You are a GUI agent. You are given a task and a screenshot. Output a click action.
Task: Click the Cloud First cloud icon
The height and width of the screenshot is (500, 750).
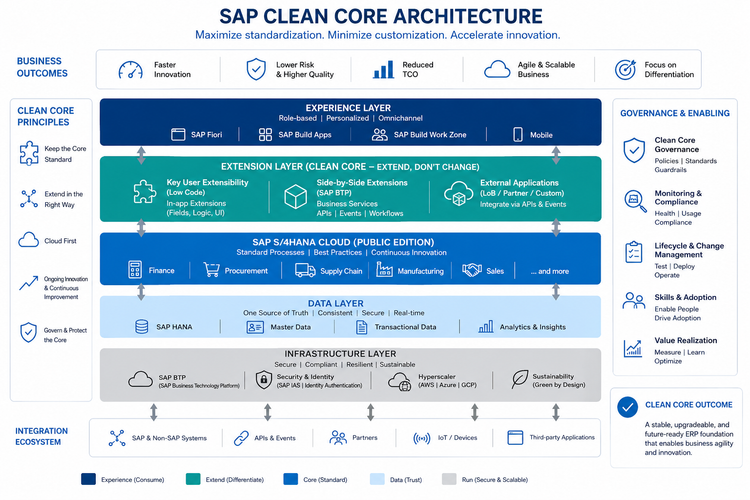pyautogui.click(x=29, y=239)
